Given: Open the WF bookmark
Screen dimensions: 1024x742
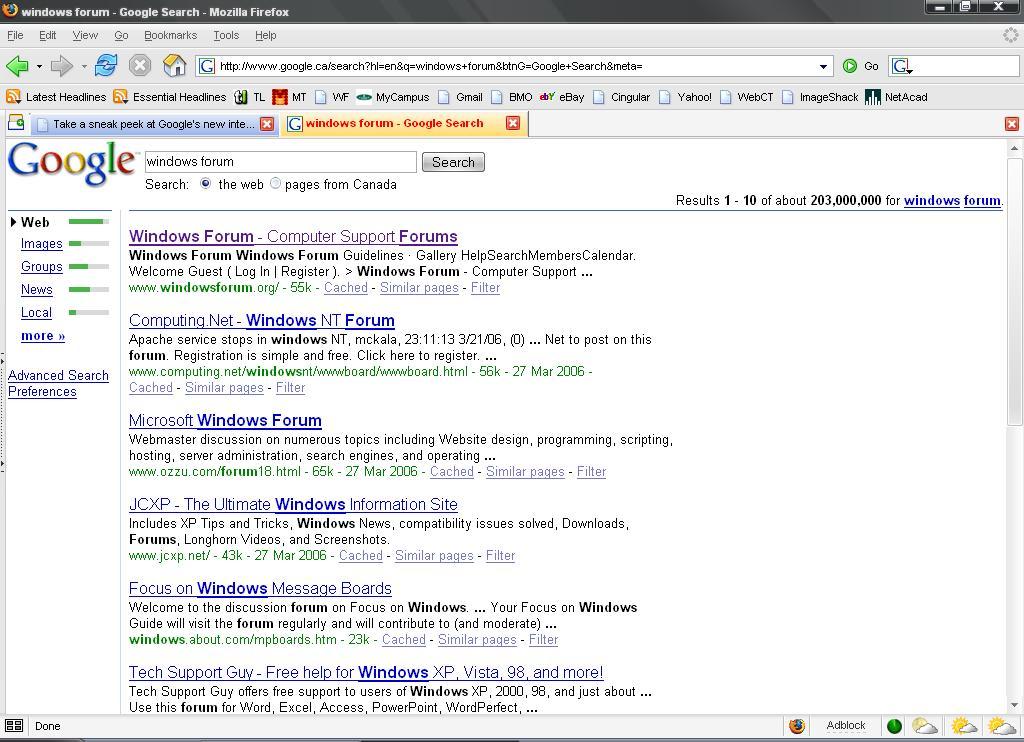Looking at the screenshot, I should tap(332, 97).
